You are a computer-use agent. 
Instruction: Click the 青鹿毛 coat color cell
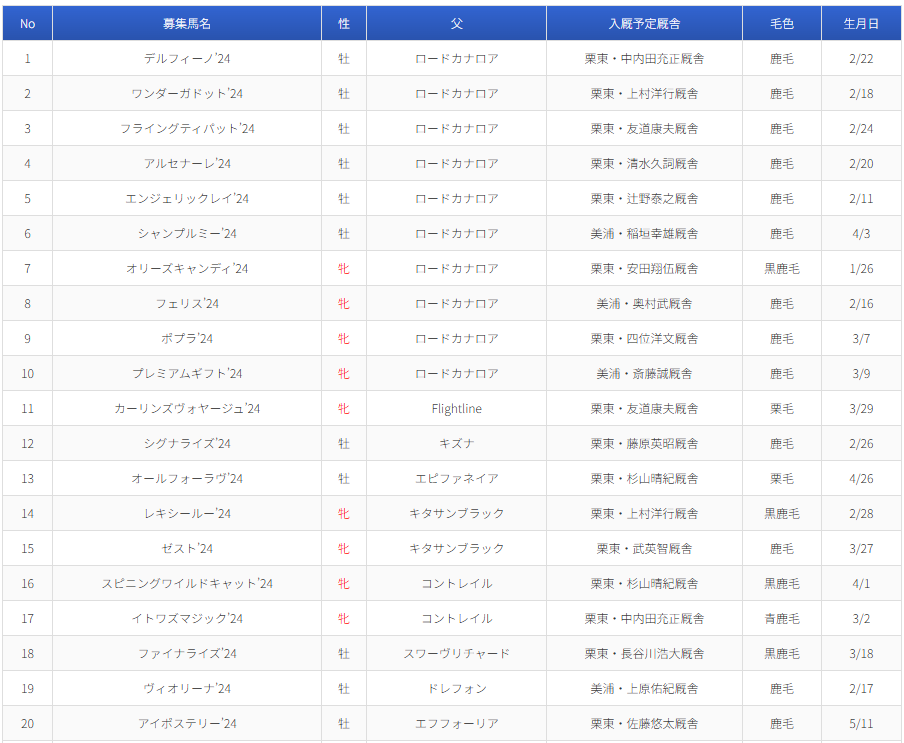click(781, 619)
